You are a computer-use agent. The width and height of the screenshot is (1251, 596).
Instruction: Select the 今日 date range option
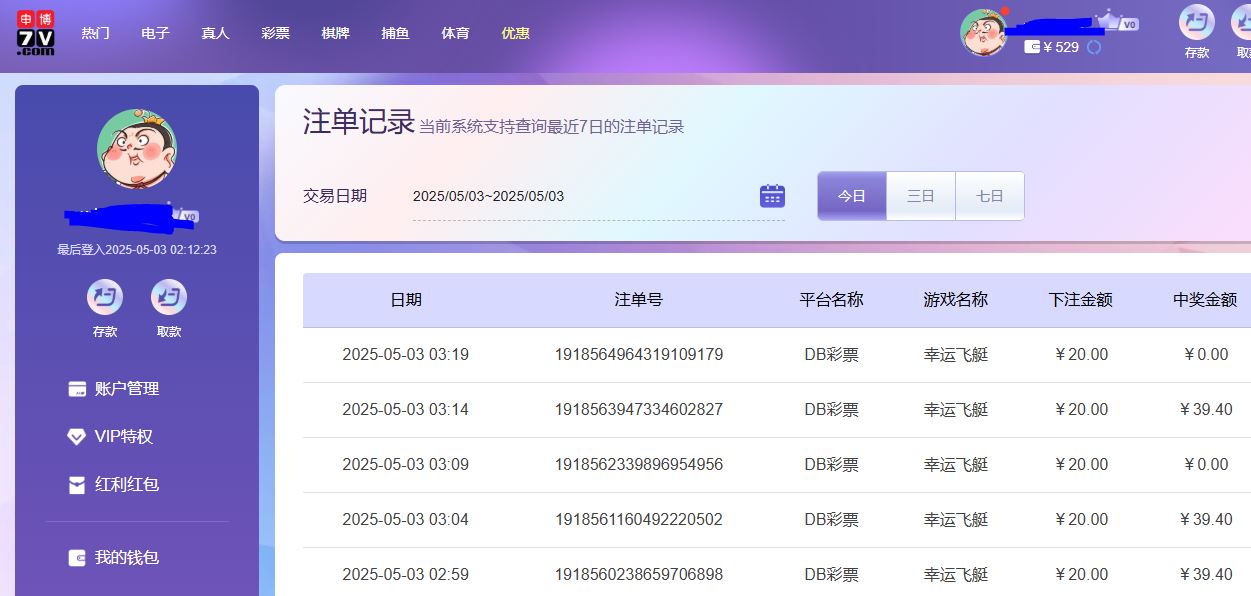(x=852, y=196)
